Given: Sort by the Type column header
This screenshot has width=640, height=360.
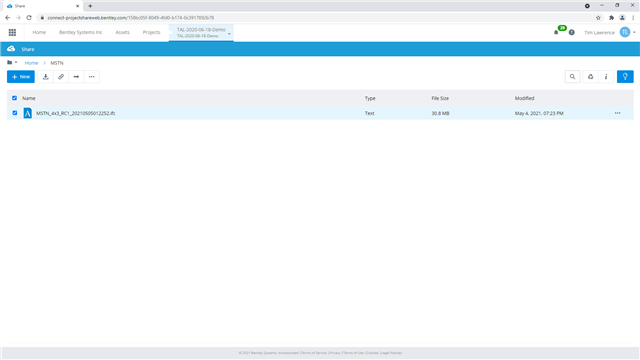Looking at the screenshot, I should click(x=370, y=98).
